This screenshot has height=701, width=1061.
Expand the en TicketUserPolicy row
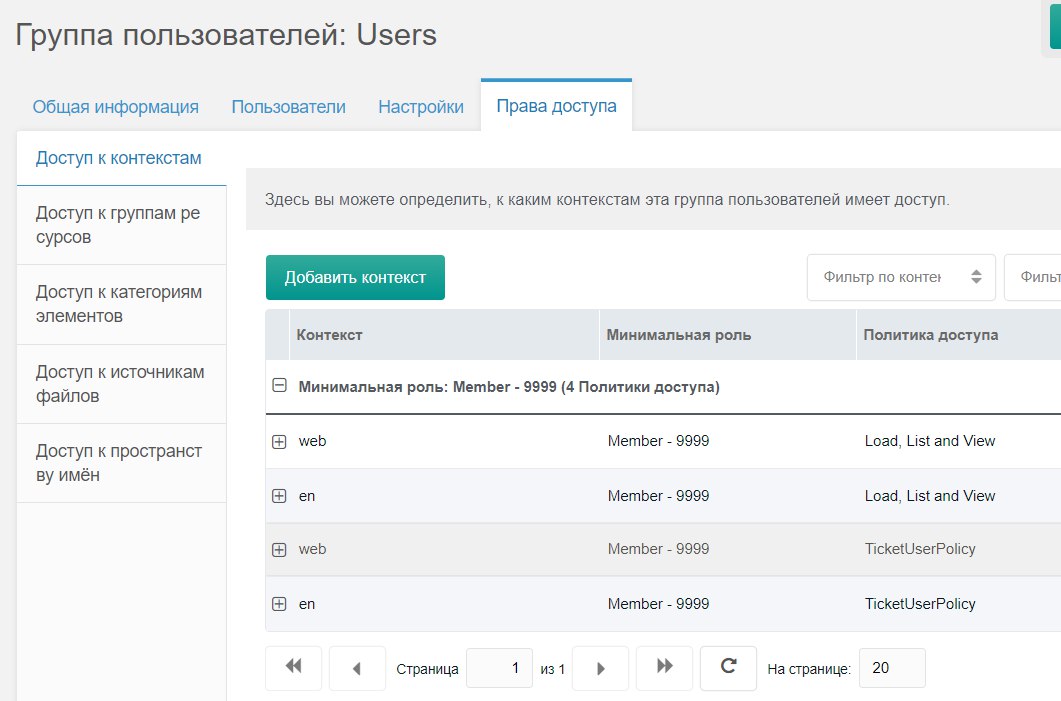[x=279, y=604]
